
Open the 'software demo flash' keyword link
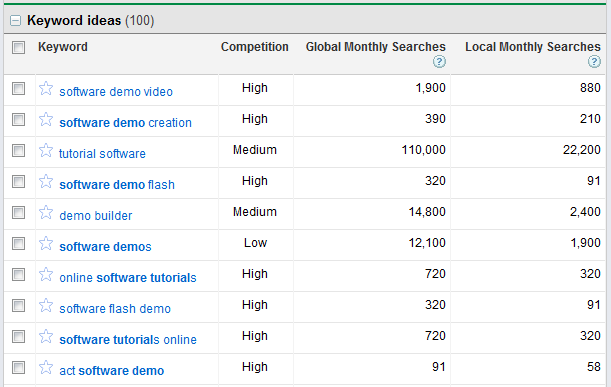click(x=117, y=185)
